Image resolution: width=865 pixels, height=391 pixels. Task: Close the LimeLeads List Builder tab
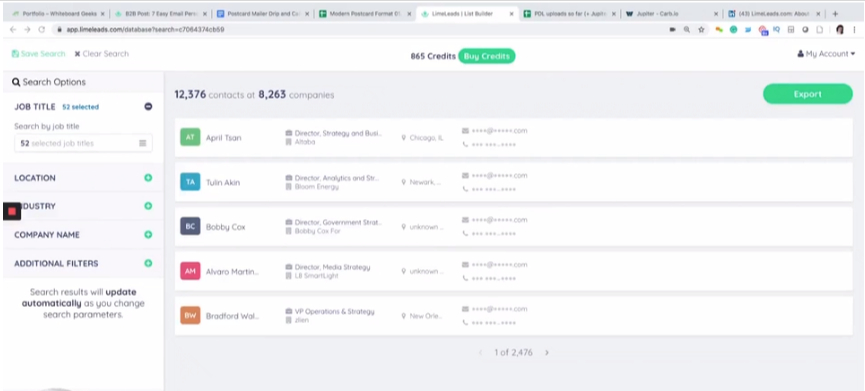coord(511,14)
